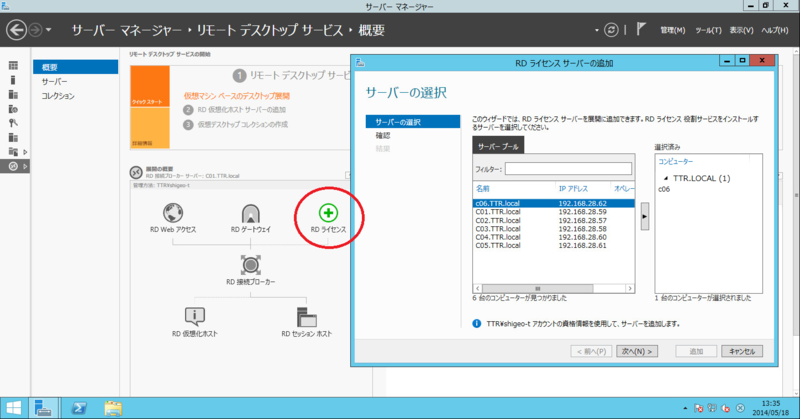Select the RD Connection Broker icon

pyautogui.click(x=251, y=265)
